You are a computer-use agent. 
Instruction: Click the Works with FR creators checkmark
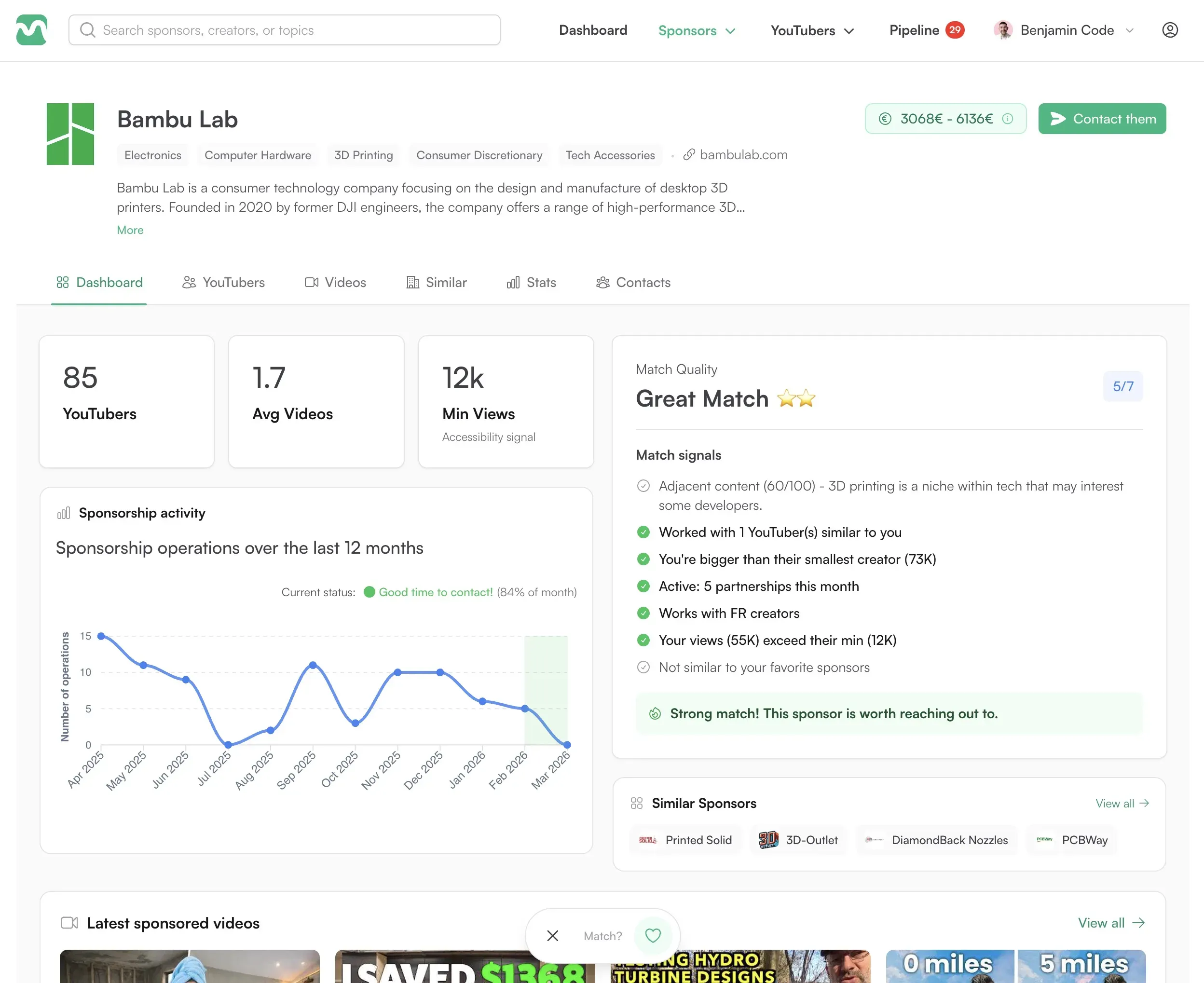point(643,613)
